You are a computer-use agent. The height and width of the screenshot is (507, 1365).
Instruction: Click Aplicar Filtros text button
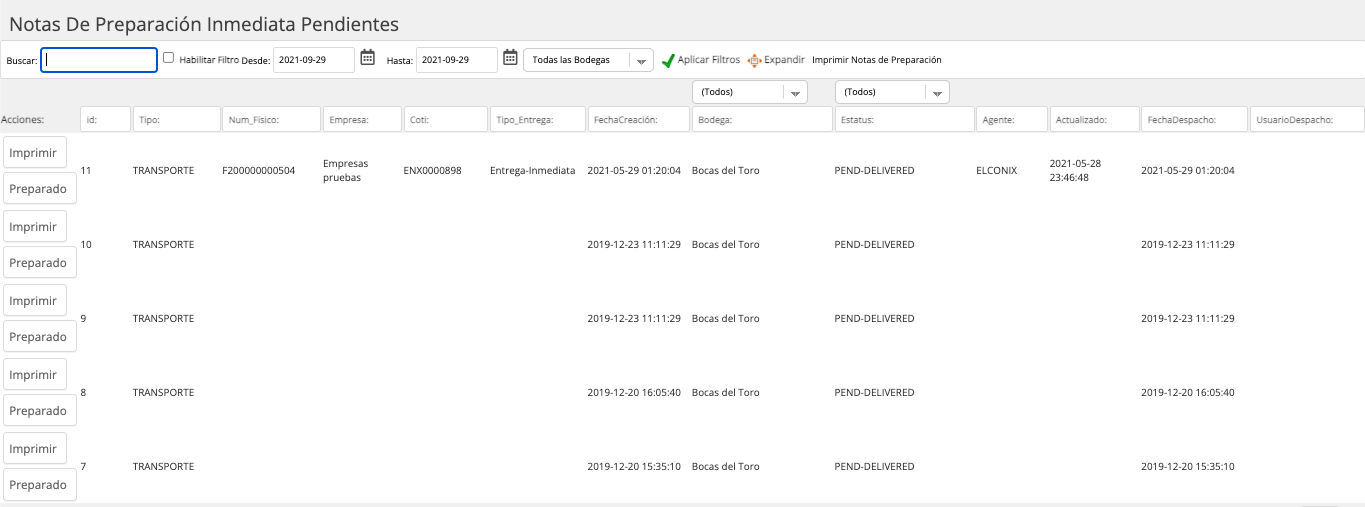(x=709, y=60)
